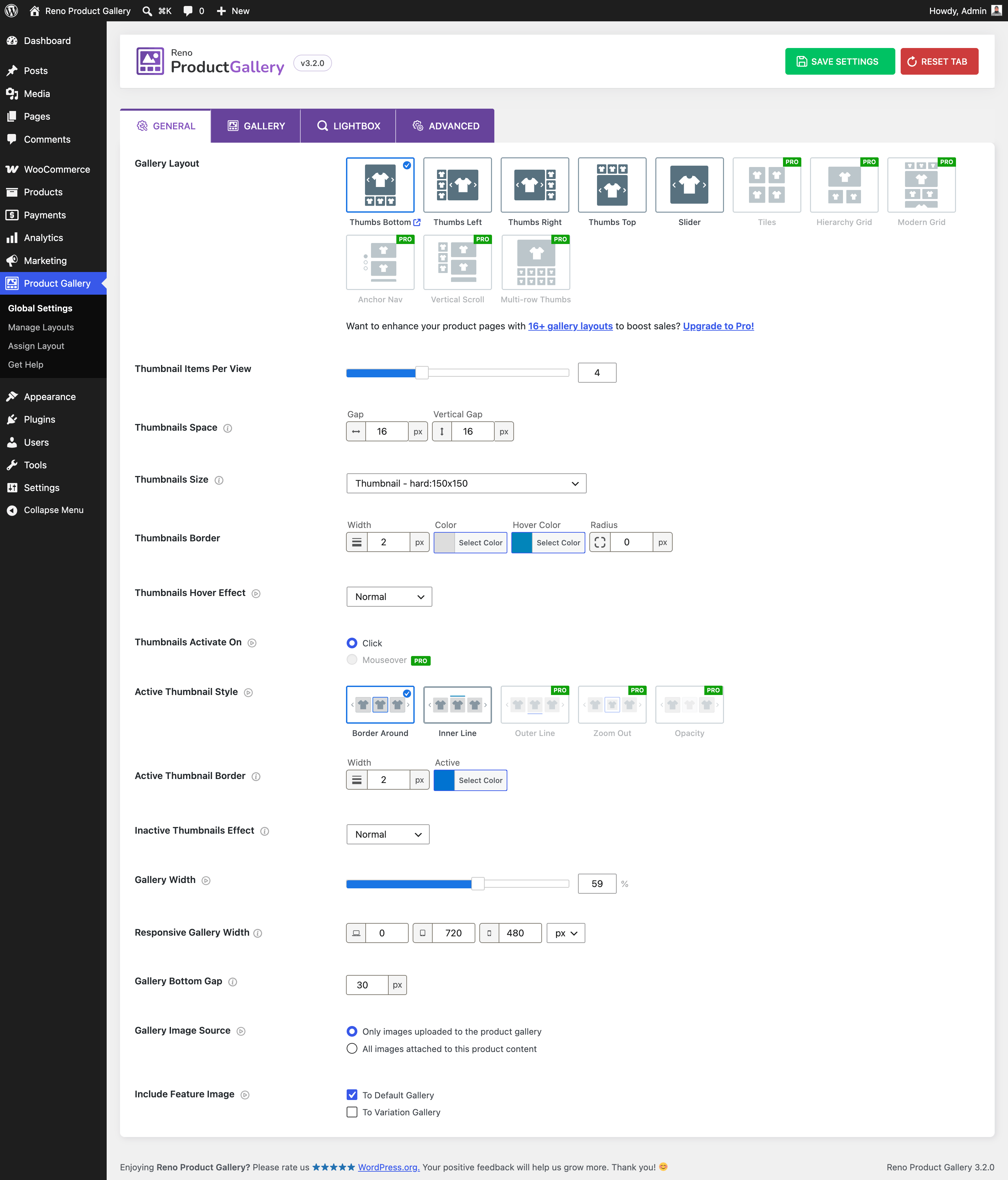
Task: Click info icon next to Thumbnails Size
Action: (219, 480)
